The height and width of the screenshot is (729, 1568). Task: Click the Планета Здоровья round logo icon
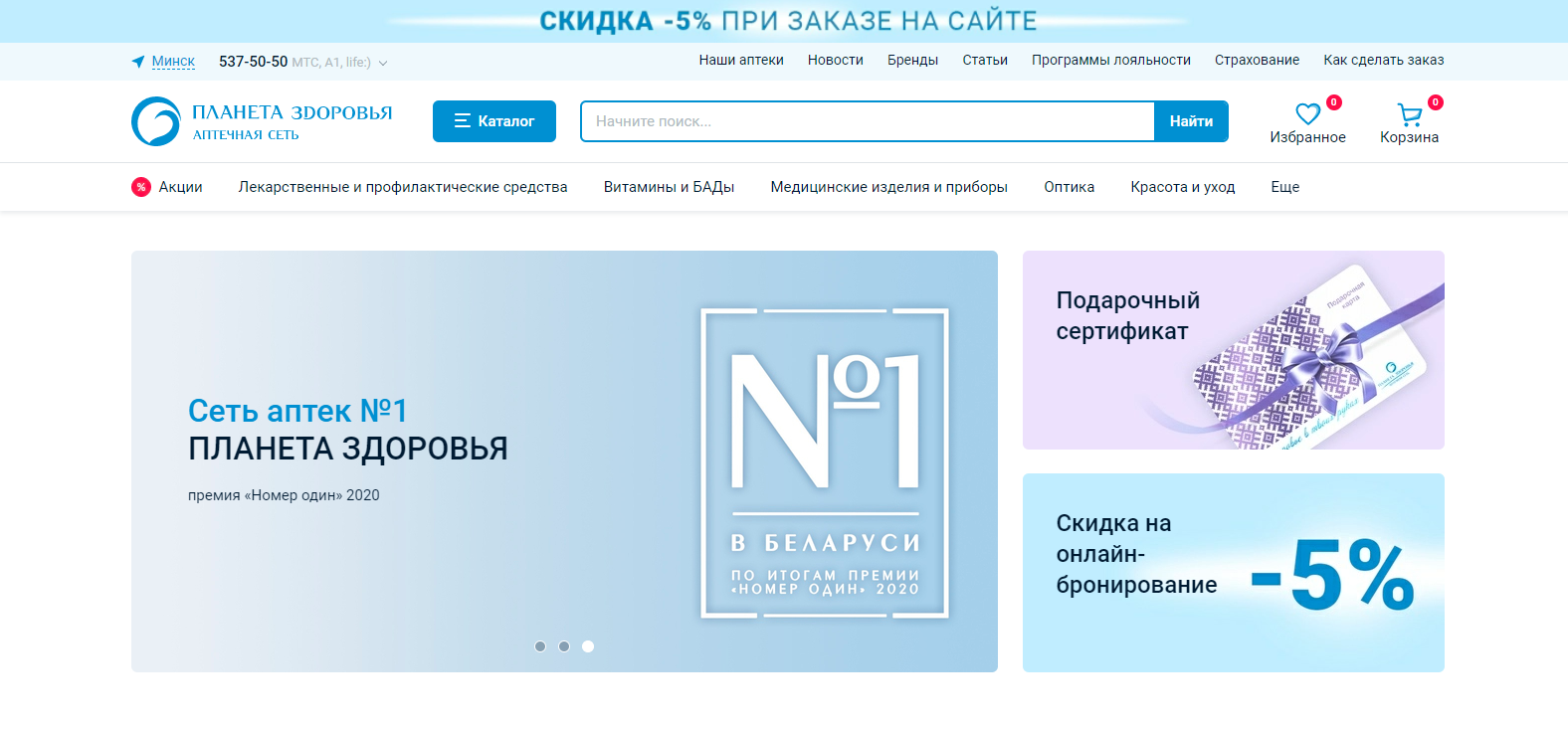156,121
